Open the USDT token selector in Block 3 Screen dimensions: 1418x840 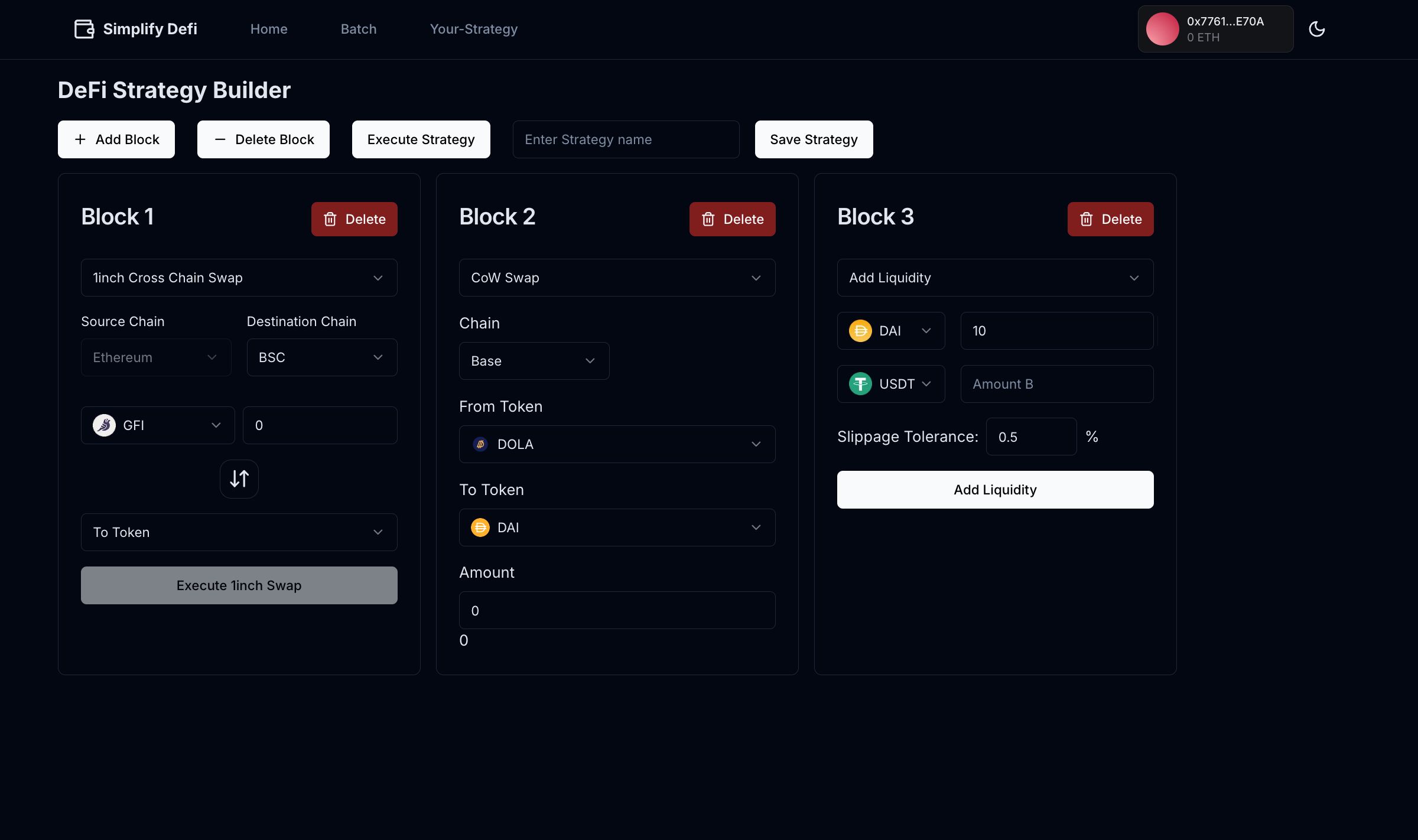click(x=891, y=384)
